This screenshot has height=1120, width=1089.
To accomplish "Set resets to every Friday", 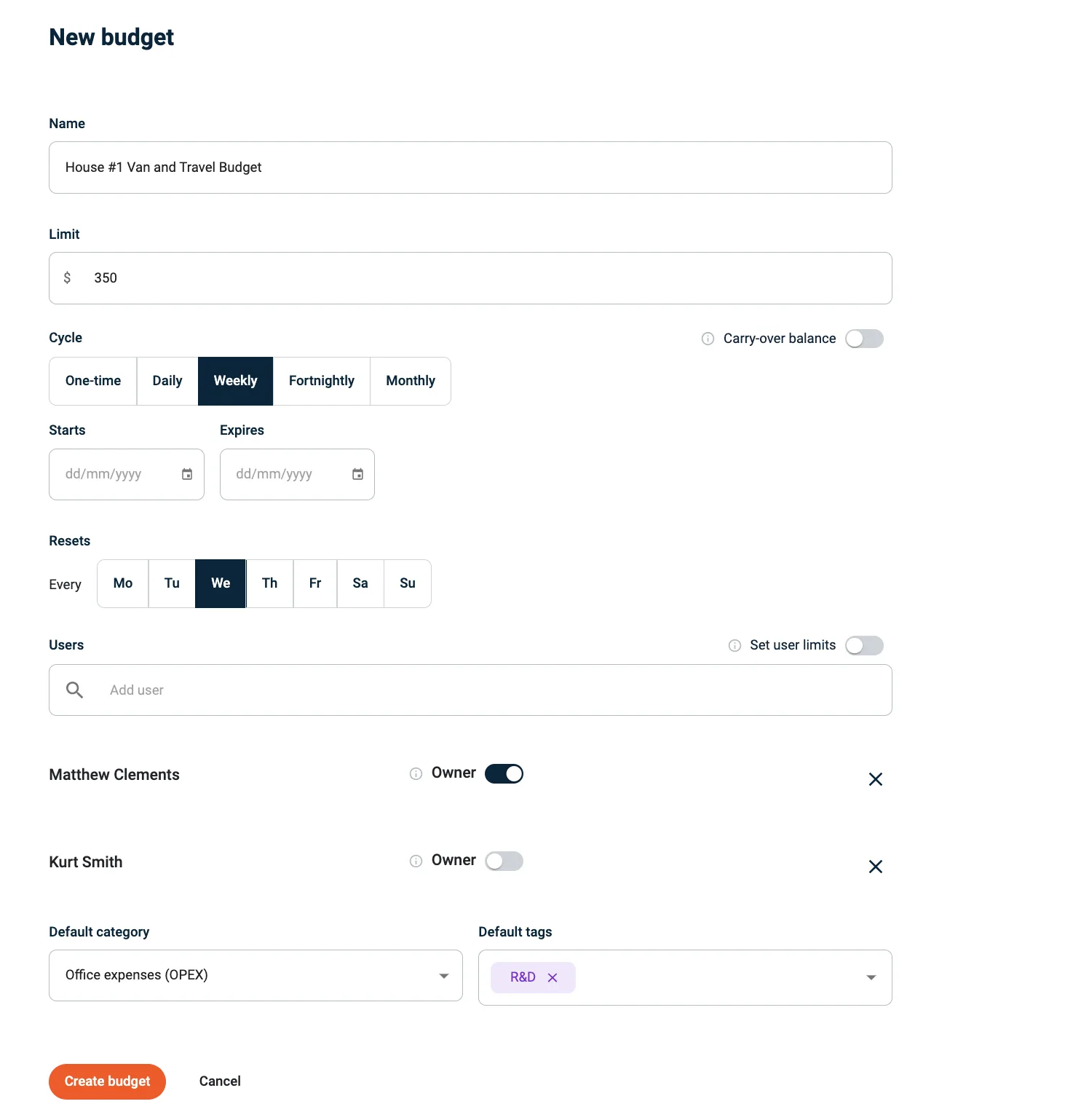I will (314, 583).
